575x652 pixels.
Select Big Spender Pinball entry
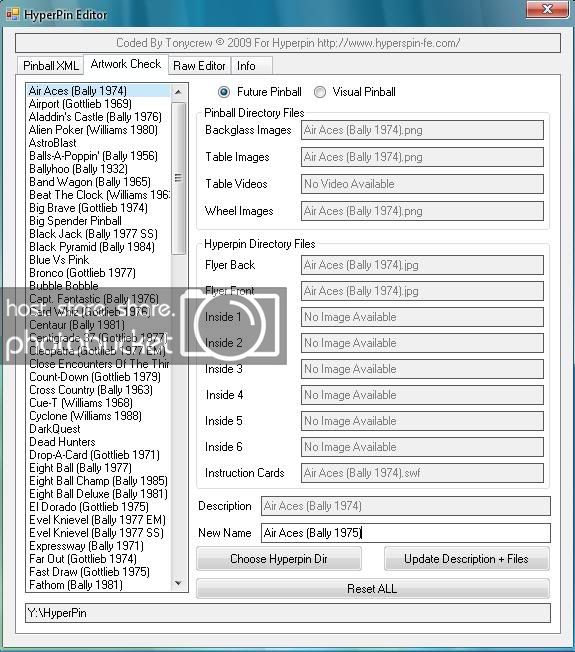[99, 221]
